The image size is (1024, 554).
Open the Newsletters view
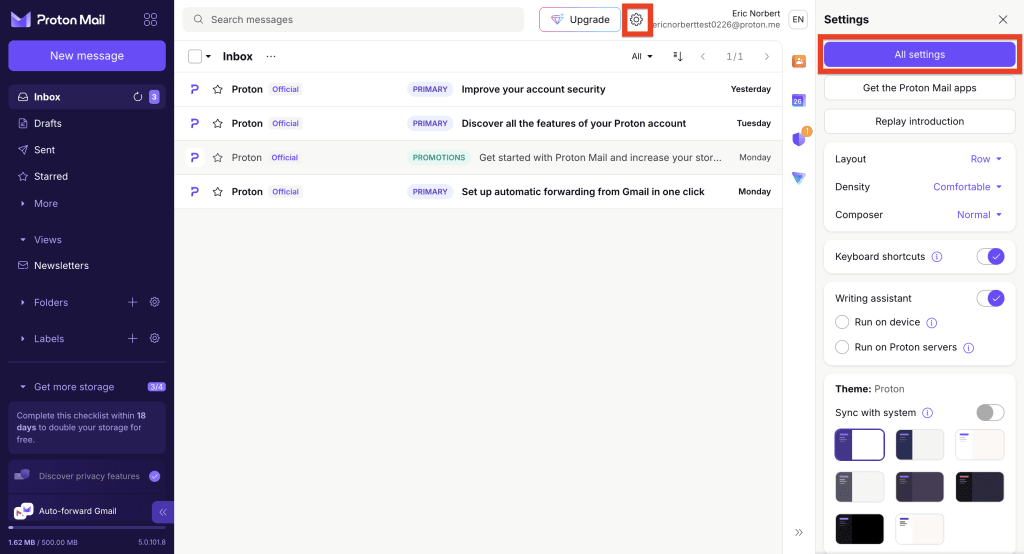tap(87, 265)
